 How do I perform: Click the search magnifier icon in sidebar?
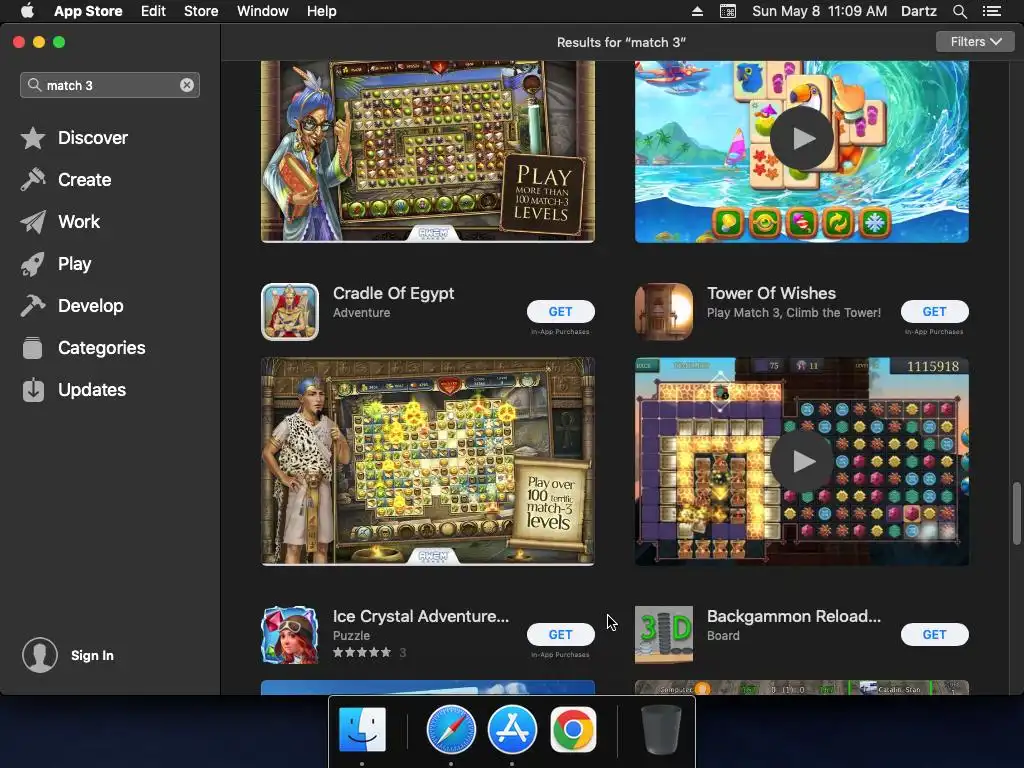pos(34,85)
